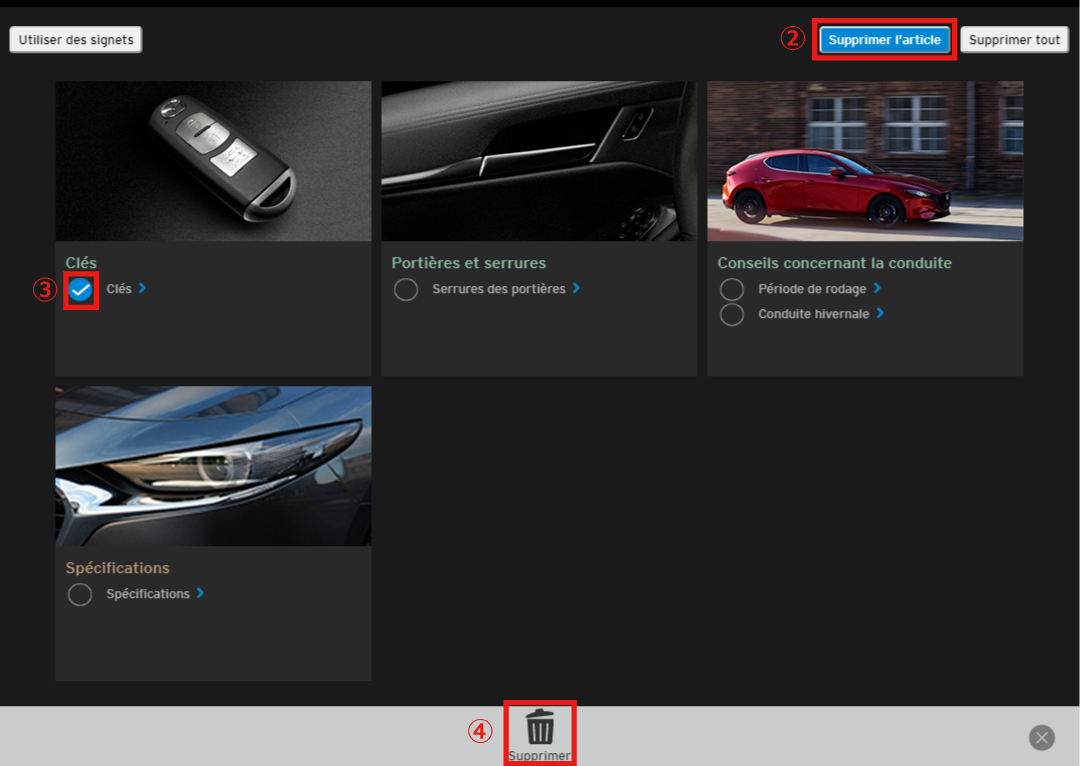
Task: Click the chevron next to Spécifications link
Action: [200, 593]
